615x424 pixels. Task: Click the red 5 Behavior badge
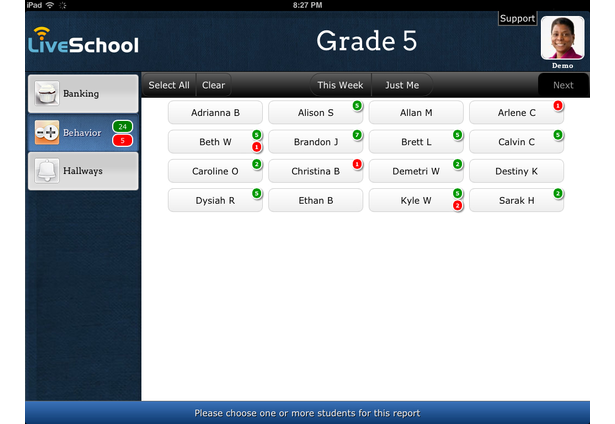(122, 140)
